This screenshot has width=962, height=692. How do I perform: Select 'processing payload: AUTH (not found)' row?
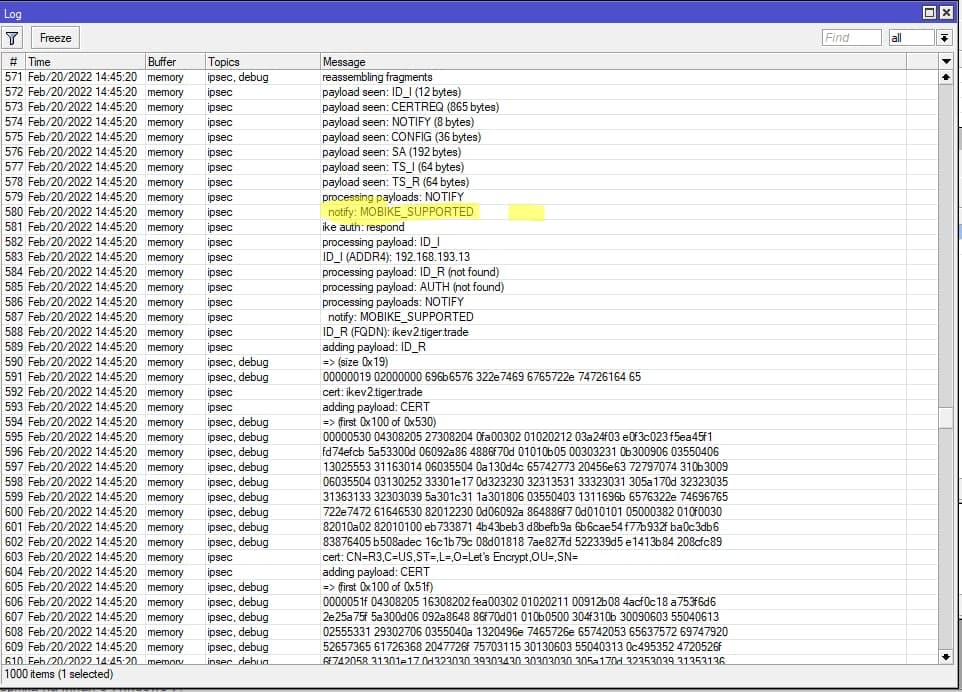[x=470, y=287]
